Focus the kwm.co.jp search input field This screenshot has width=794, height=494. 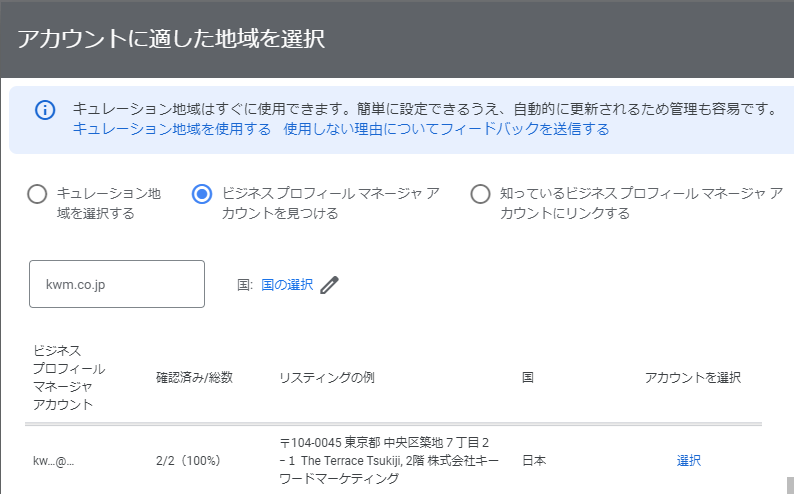117,284
